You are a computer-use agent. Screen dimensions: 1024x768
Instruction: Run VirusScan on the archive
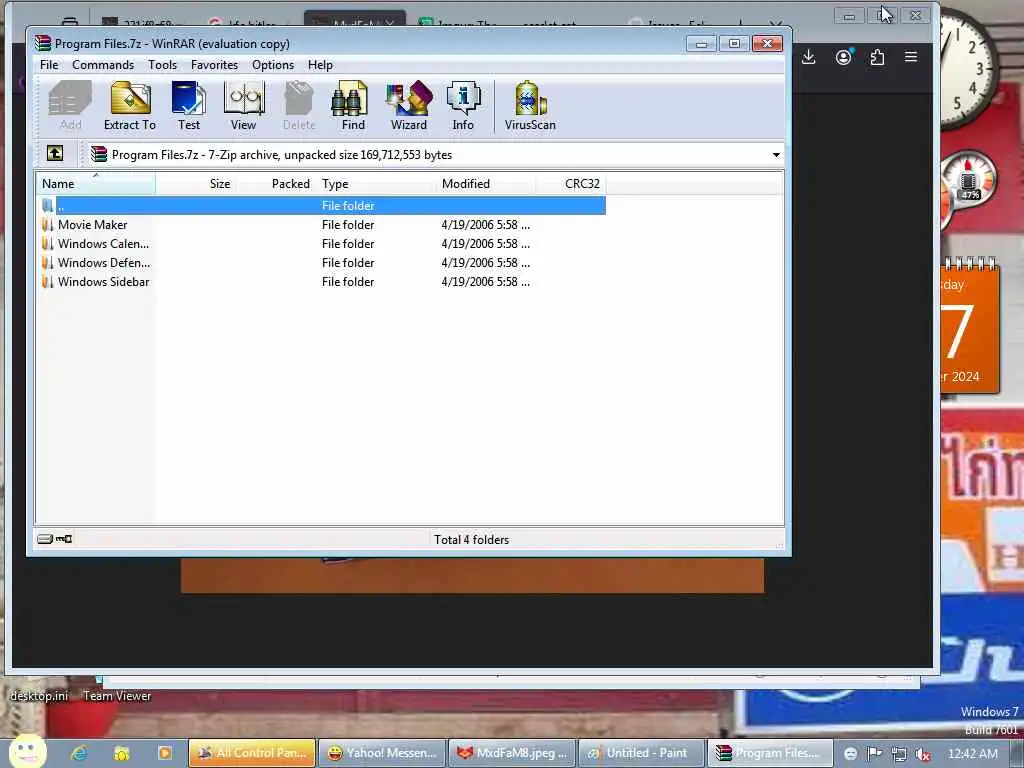pyautogui.click(x=530, y=106)
